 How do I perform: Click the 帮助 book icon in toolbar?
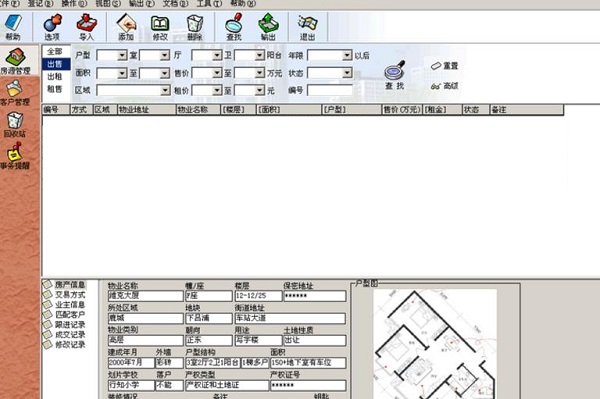13,26
